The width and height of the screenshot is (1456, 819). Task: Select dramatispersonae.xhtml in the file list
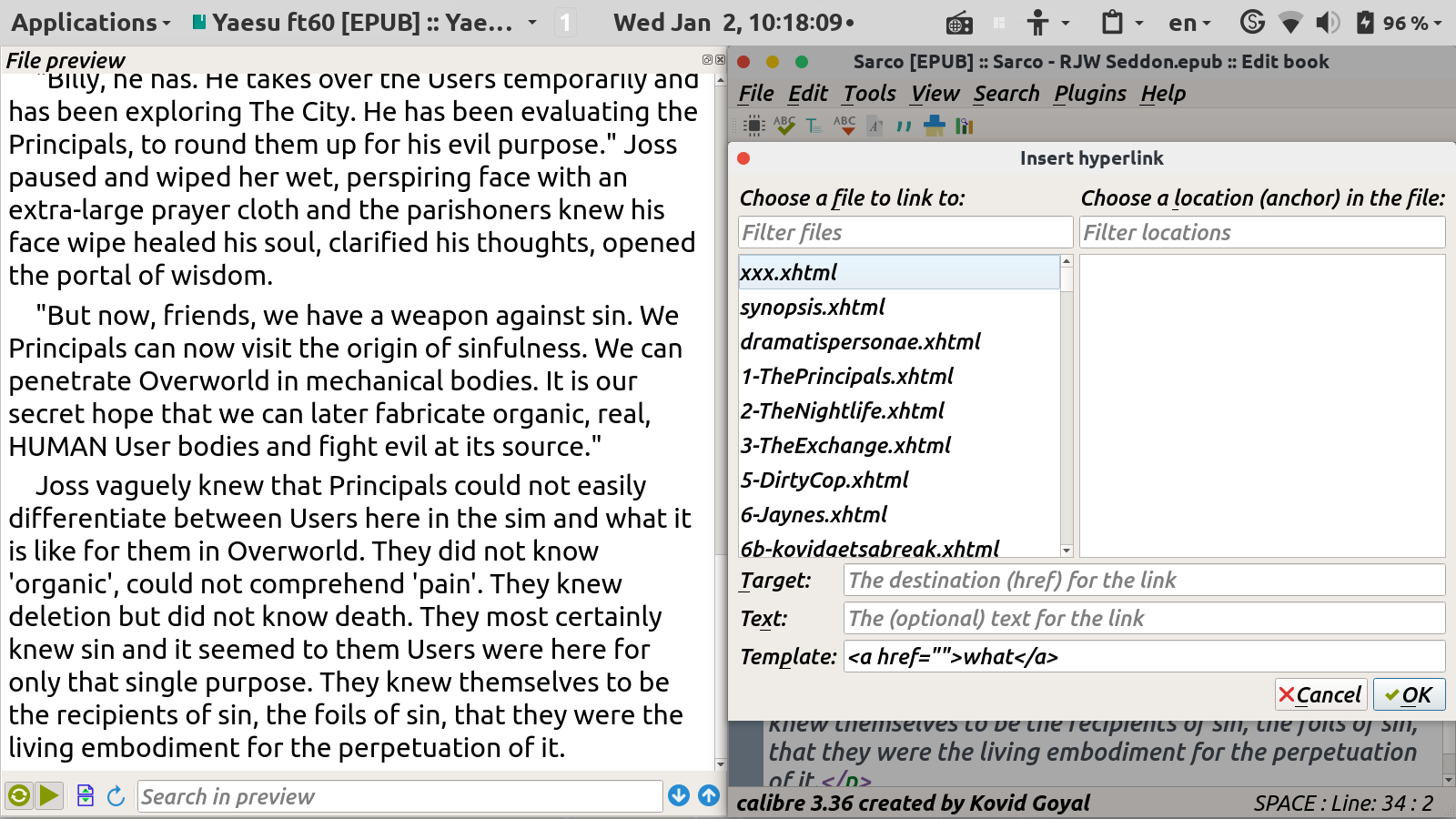coord(899,341)
